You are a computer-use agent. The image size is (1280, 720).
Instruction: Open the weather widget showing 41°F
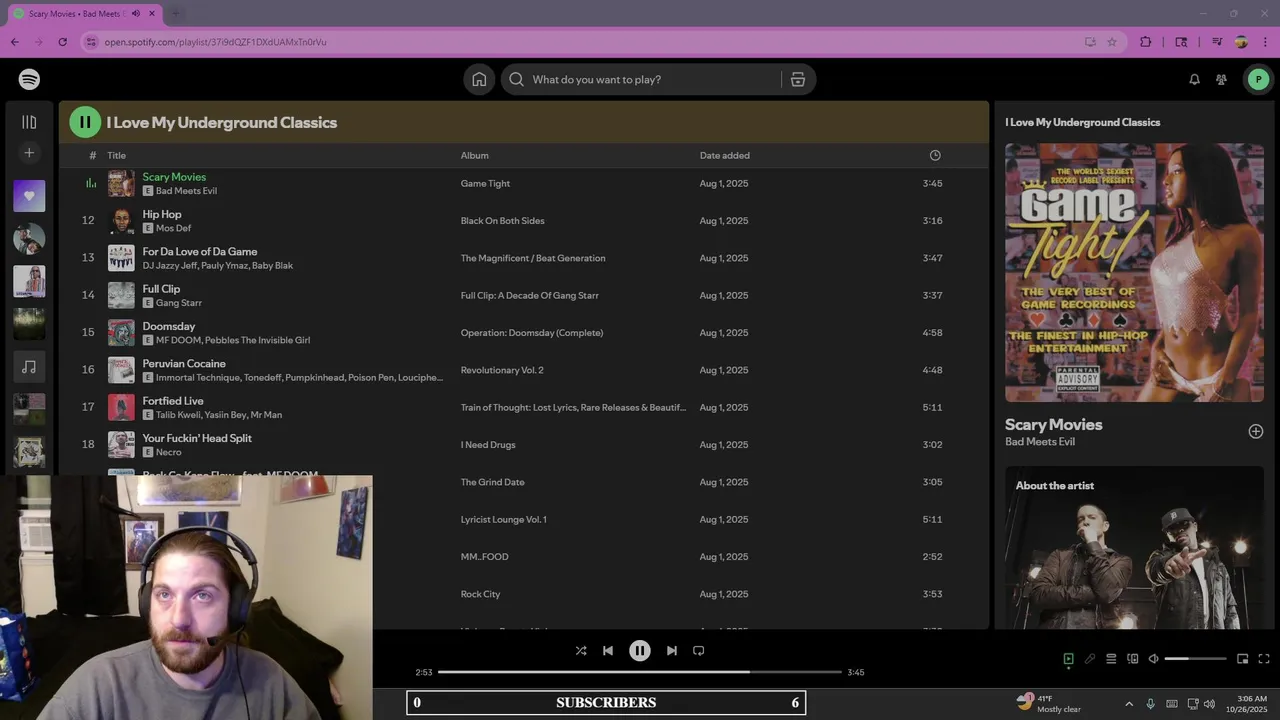[x=1048, y=703]
